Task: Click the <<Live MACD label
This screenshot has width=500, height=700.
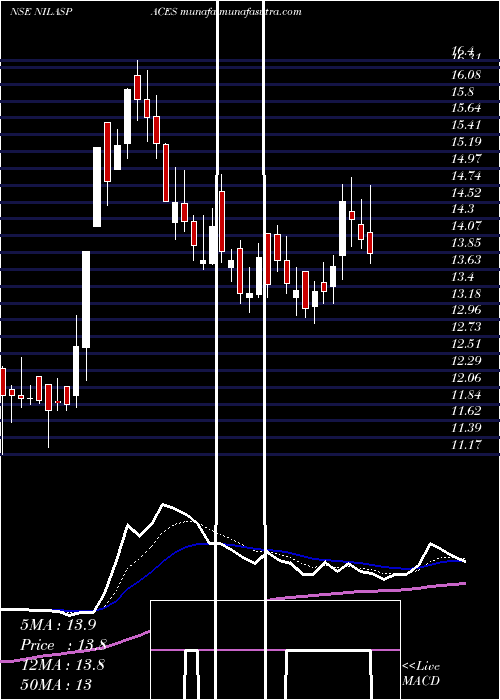Action: (x=421, y=674)
